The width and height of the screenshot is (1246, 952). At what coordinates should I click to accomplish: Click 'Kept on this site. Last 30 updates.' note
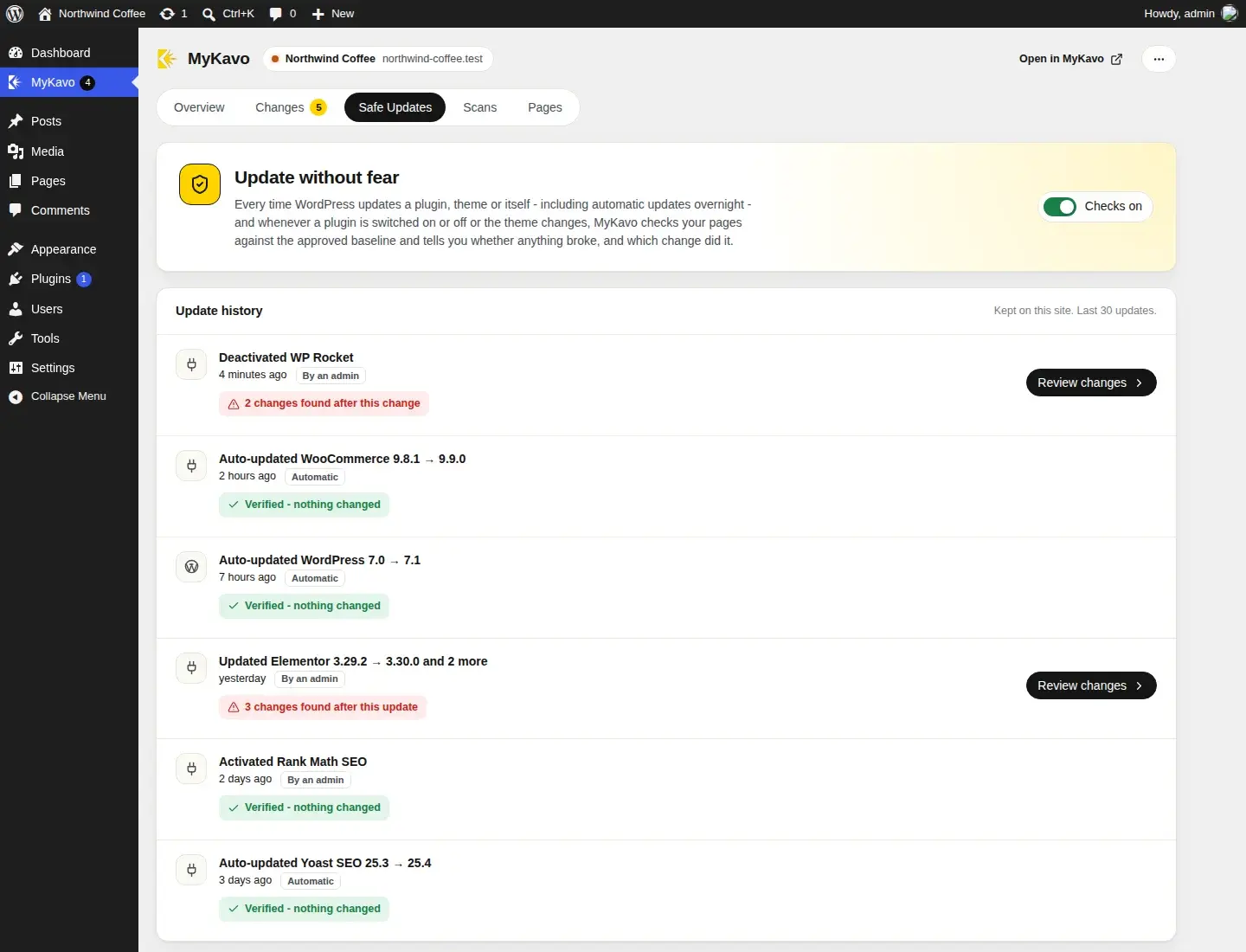[x=1075, y=311]
